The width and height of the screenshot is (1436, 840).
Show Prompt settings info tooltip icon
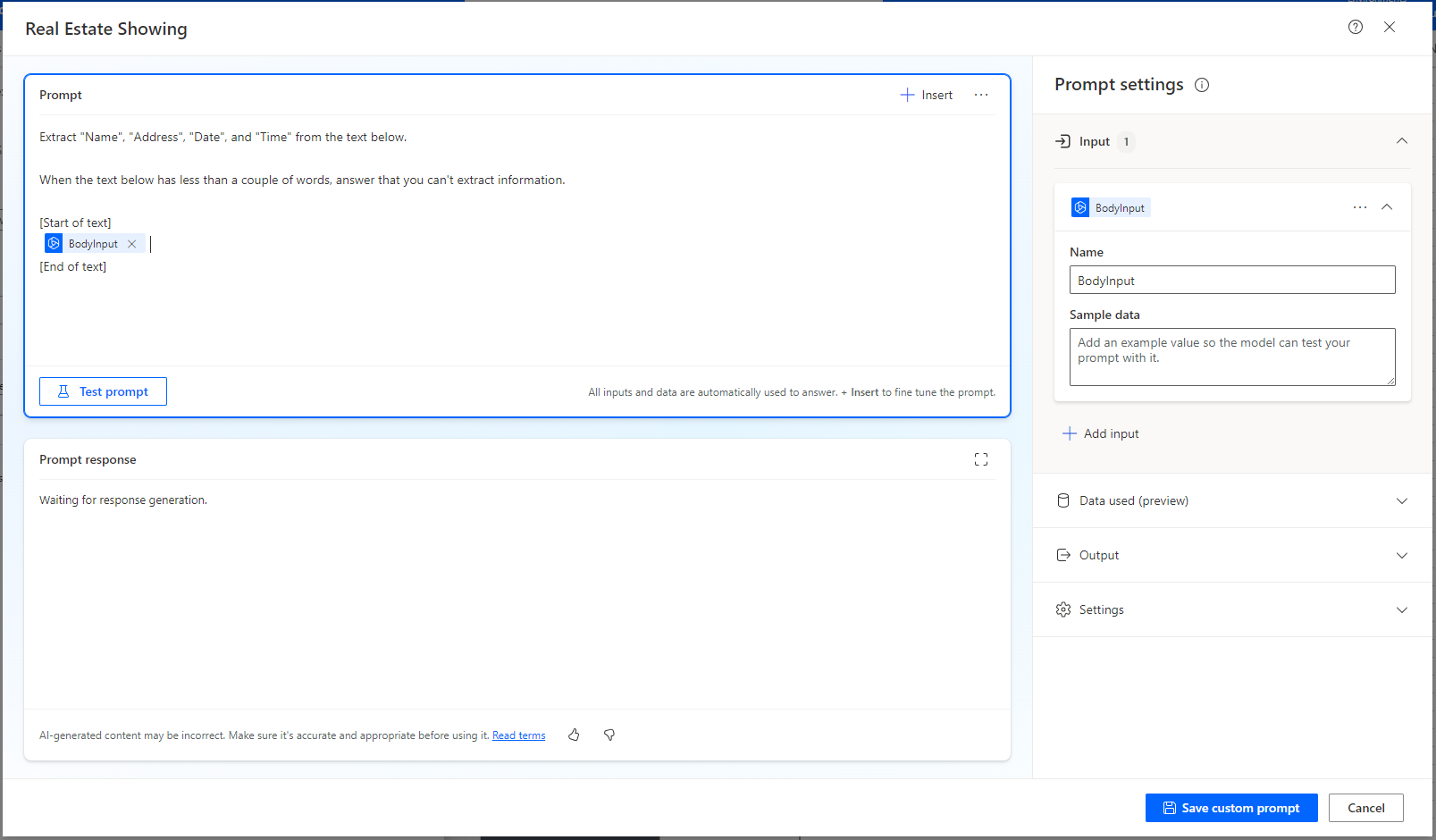[x=1202, y=85]
